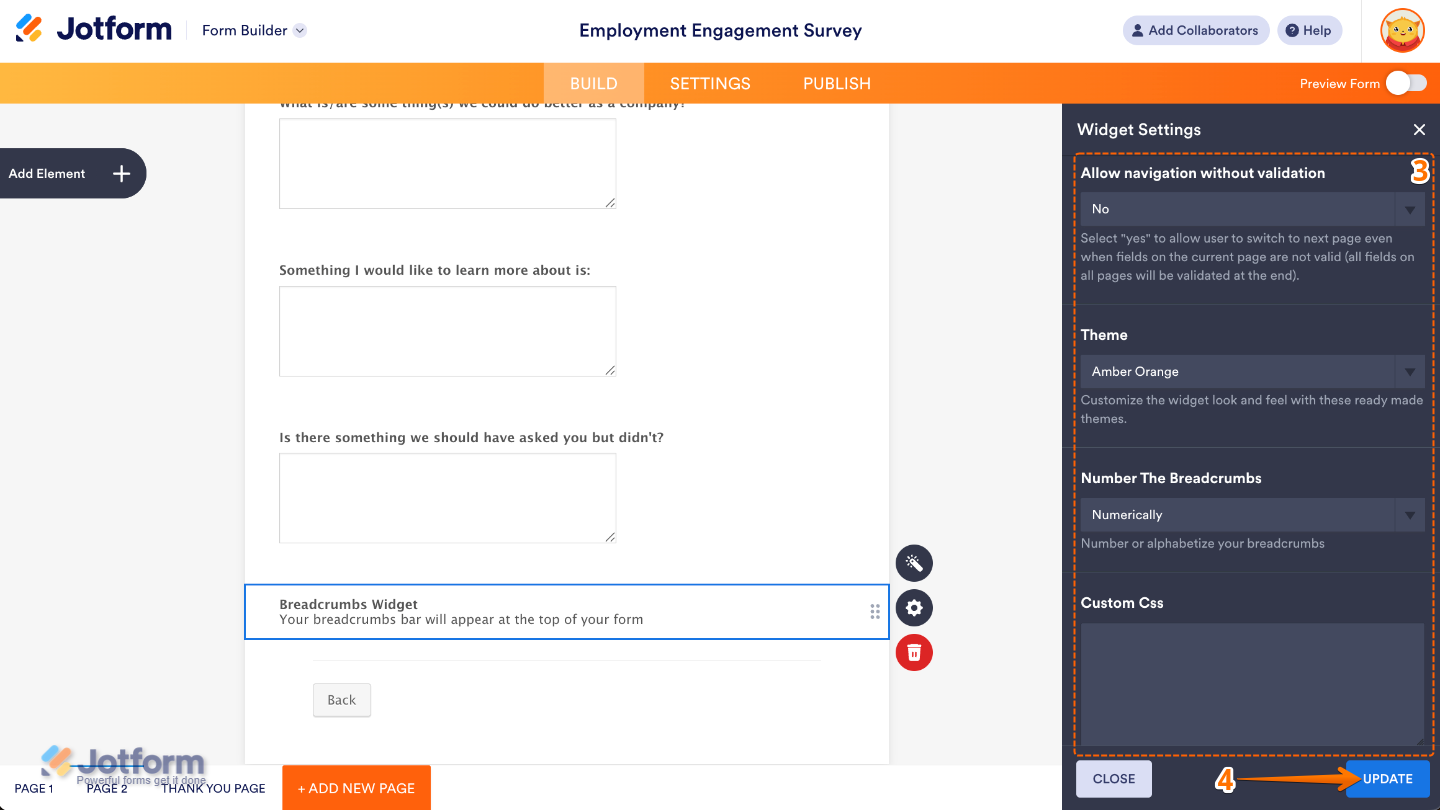
Task: Switch to the SETTINGS tab
Action: click(x=710, y=84)
